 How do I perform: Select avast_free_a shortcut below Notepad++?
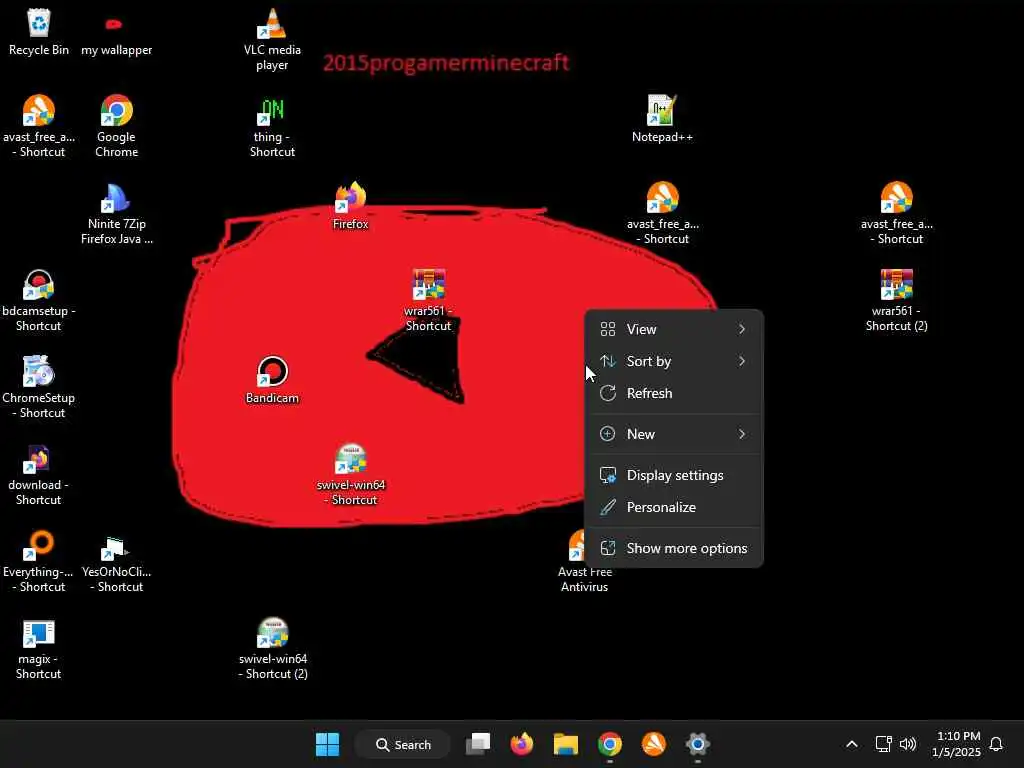click(662, 213)
